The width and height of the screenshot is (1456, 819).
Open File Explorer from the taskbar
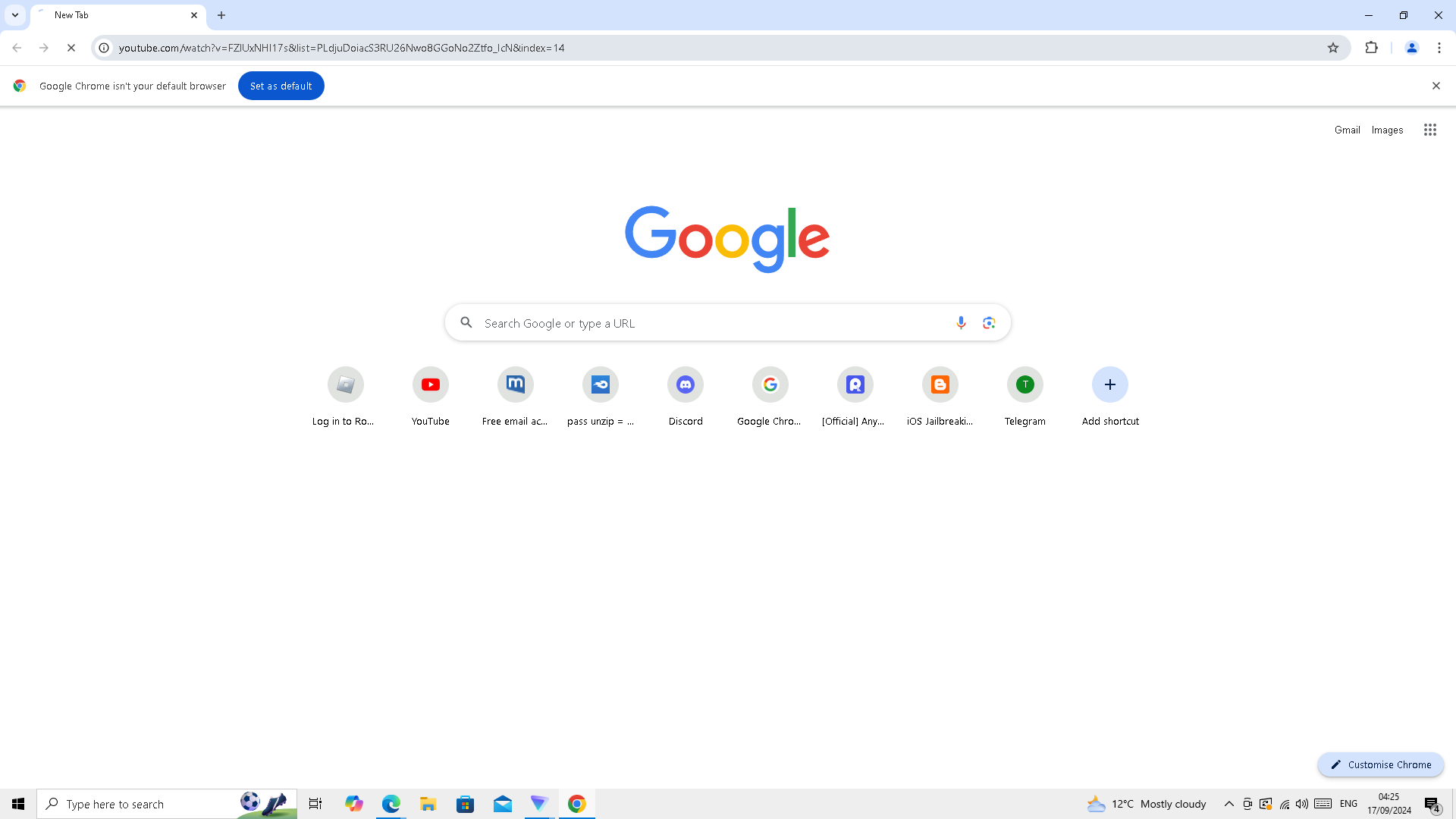click(x=428, y=804)
